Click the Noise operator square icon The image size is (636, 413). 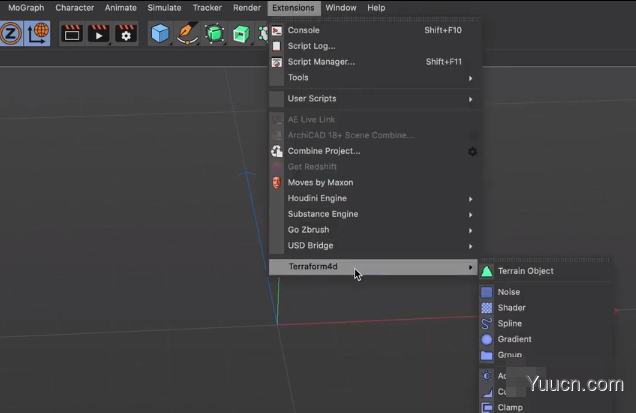tap(487, 292)
